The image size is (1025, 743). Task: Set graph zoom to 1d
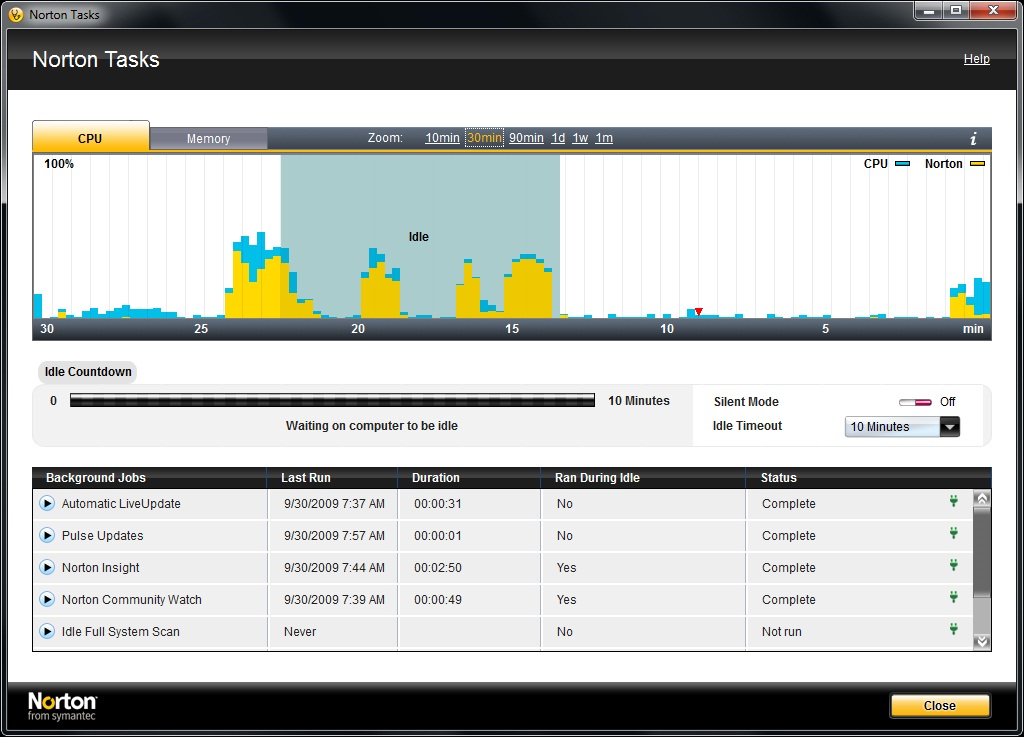click(558, 139)
